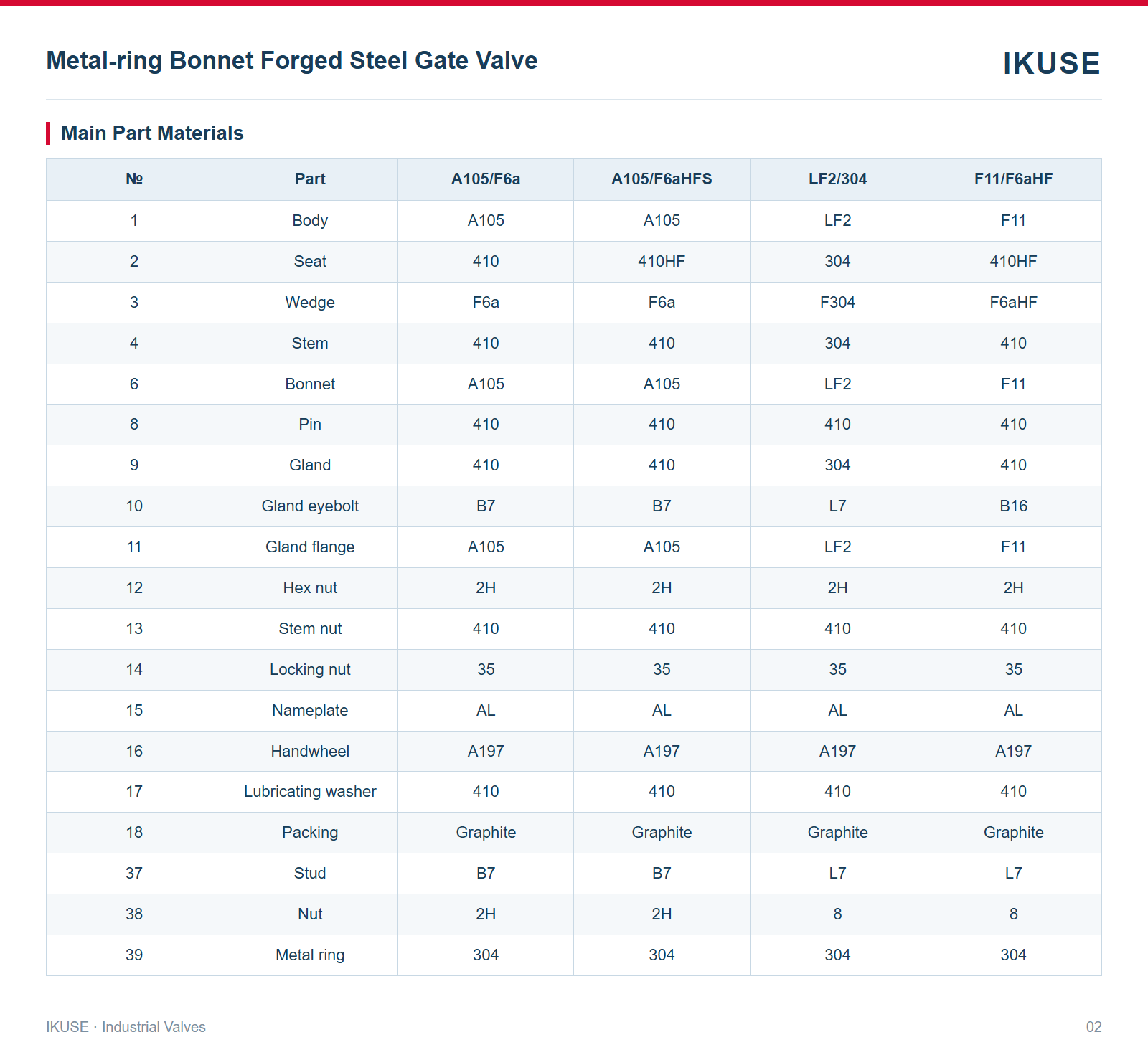This screenshot has width=1148, height=1055.
Task: Select the Locking nut part cell
Action: click(x=310, y=670)
